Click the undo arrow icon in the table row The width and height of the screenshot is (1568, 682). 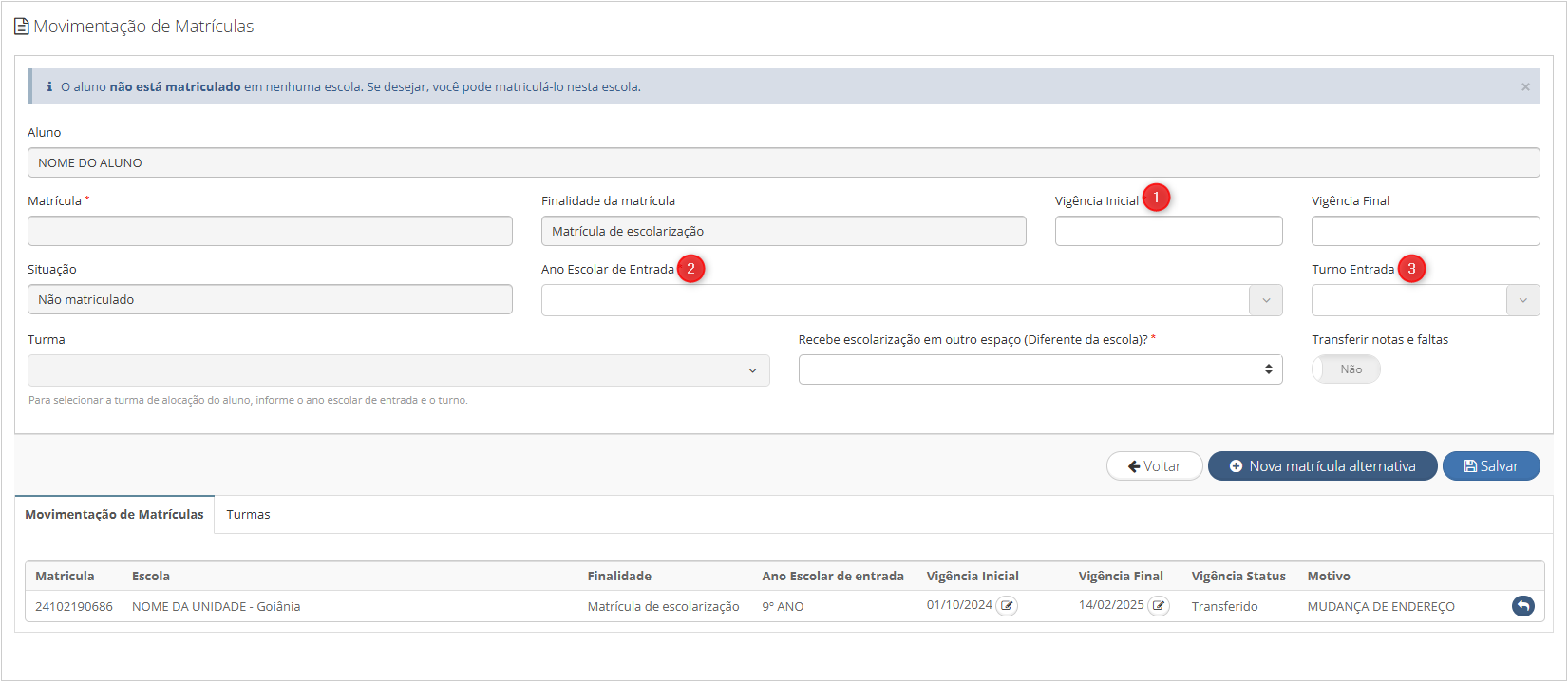coord(1523,606)
